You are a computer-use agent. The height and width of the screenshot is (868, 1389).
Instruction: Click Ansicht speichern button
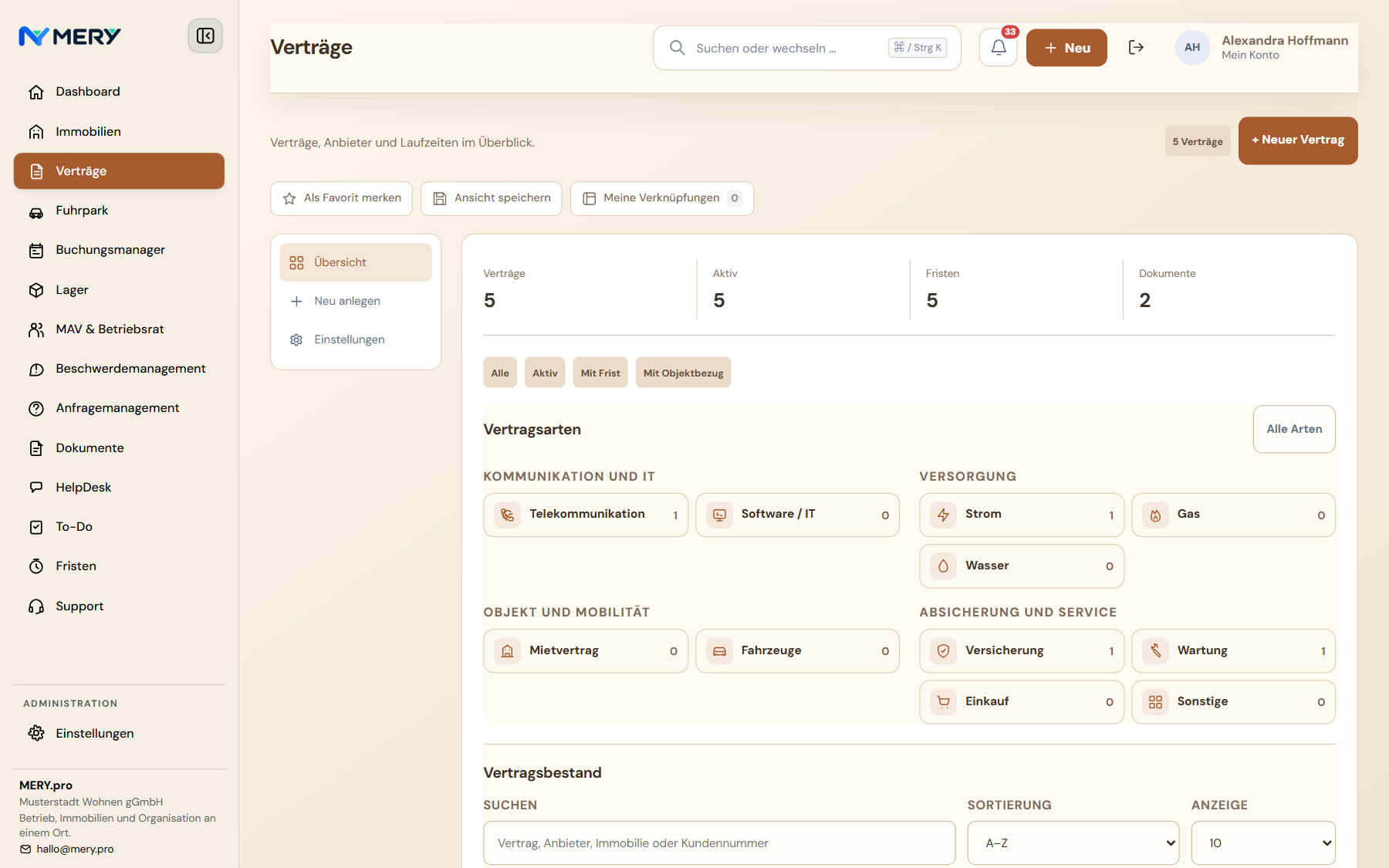click(x=492, y=198)
